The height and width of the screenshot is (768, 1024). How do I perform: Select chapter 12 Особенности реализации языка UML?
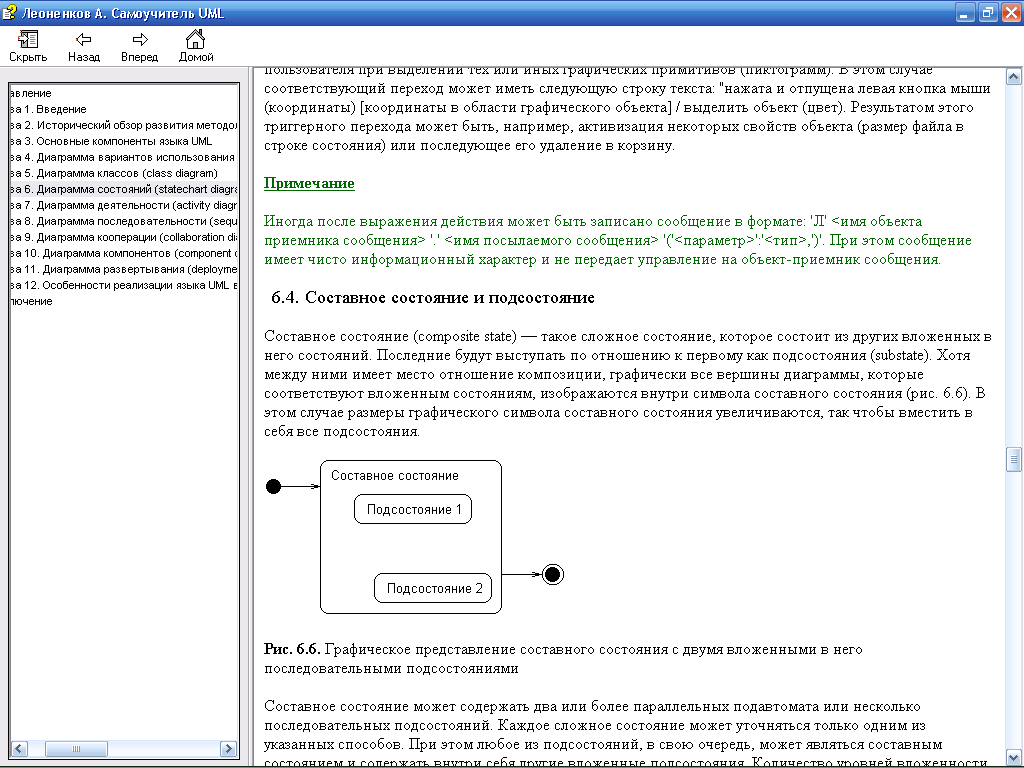(124, 285)
